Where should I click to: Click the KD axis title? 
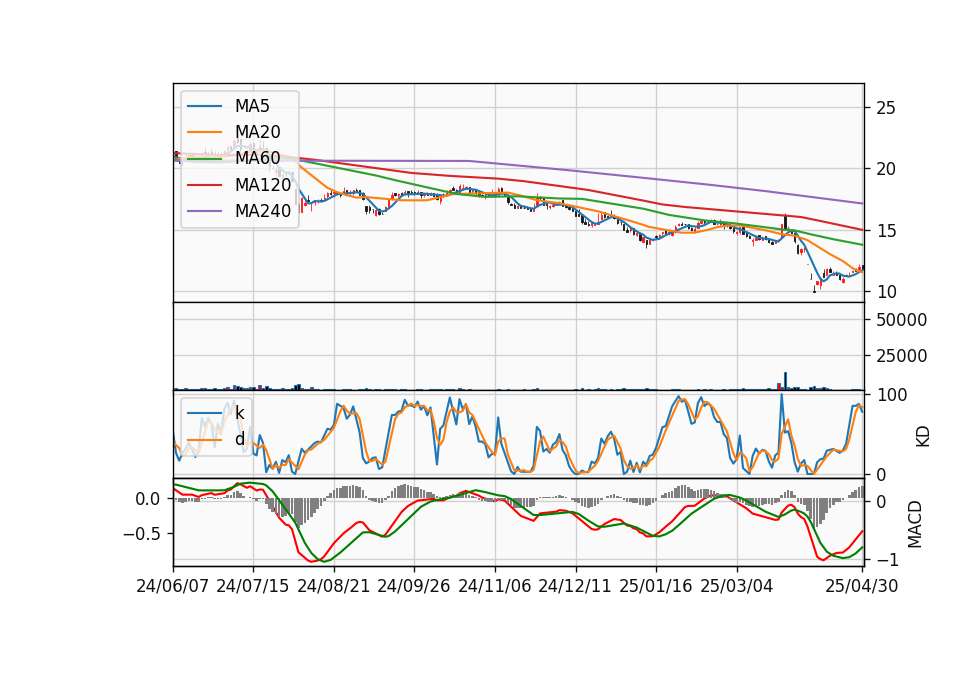tap(923, 437)
